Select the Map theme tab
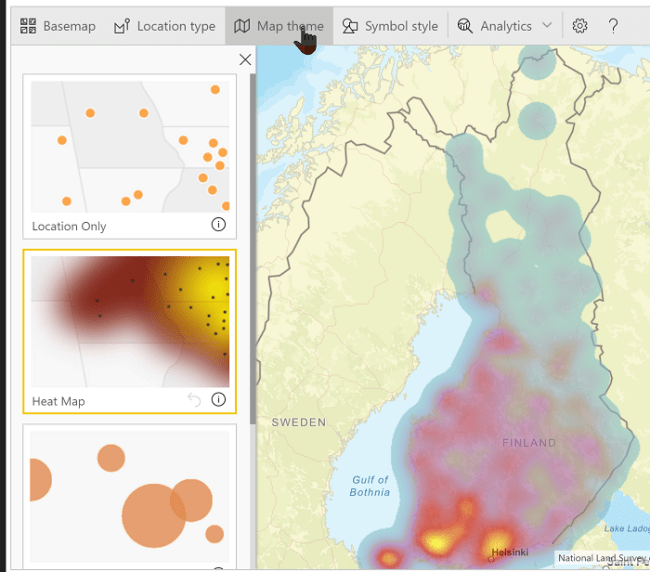650x572 pixels. tap(279, 26)
